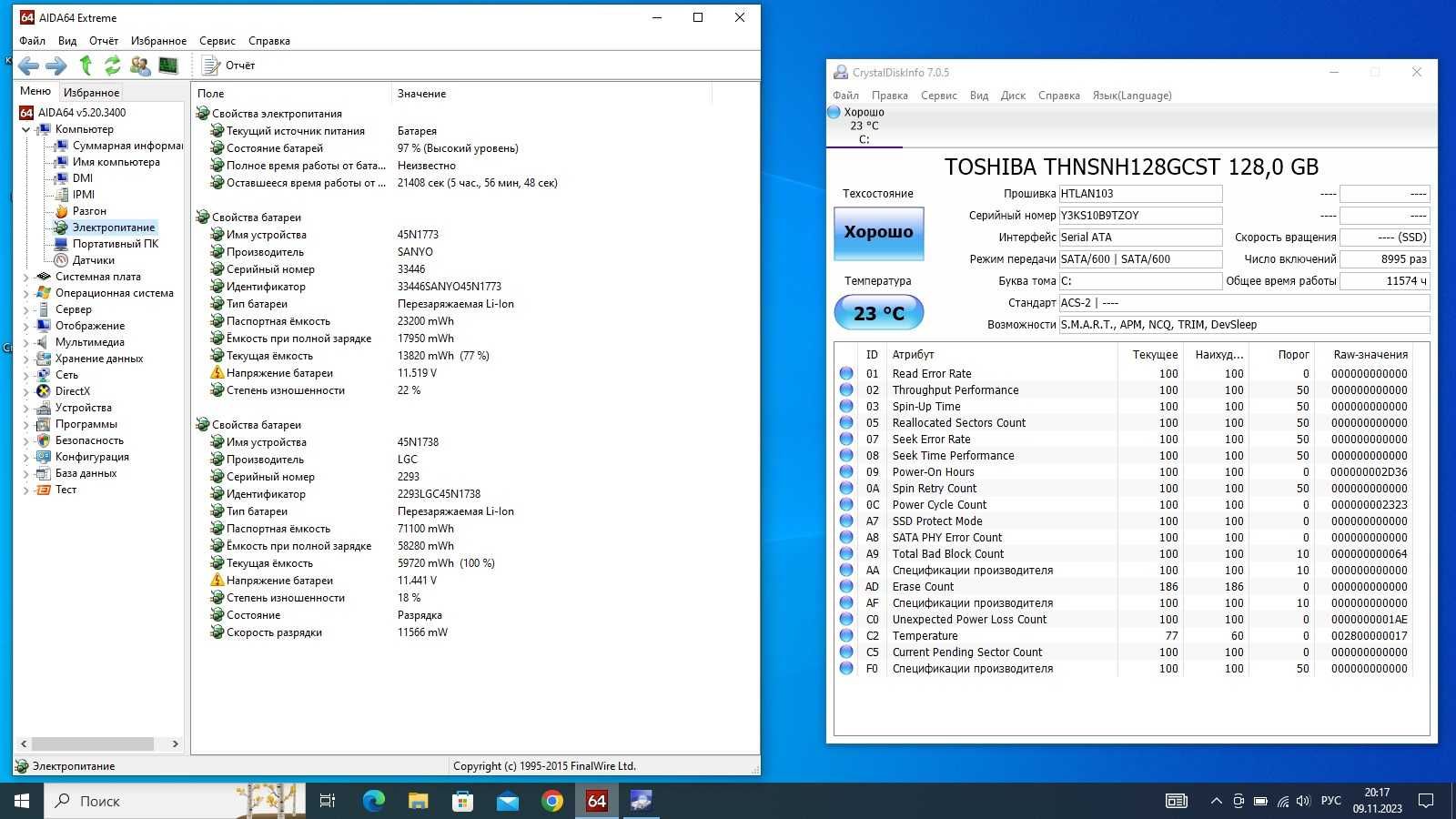
Task: Open the Язык(Language) menu in CrystalDiskInfo
Action: 1132,96
